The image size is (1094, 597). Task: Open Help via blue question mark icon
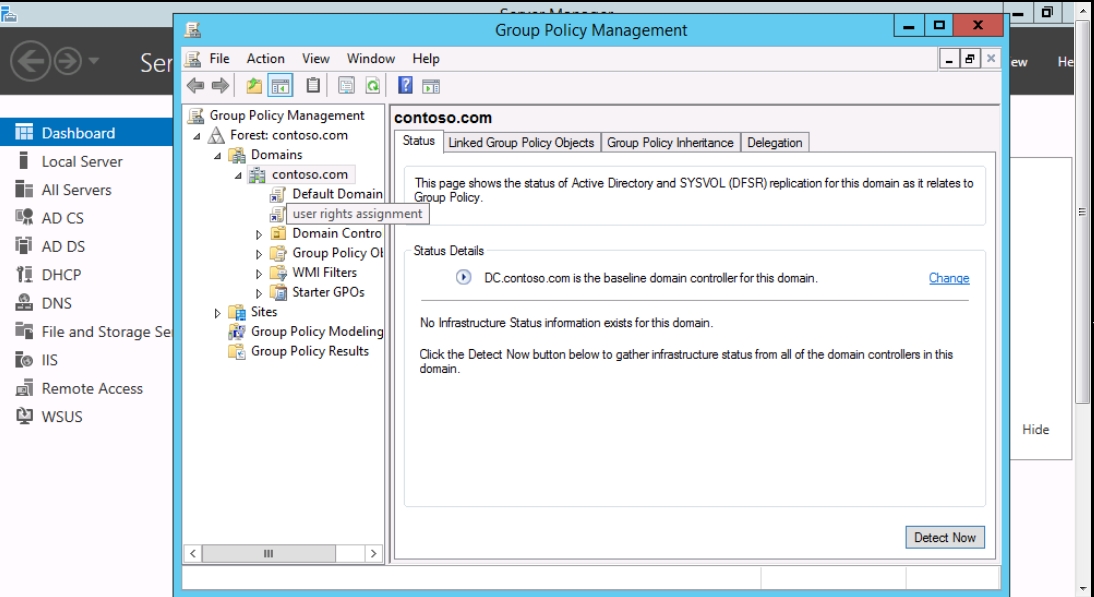(x=407, y=86)
